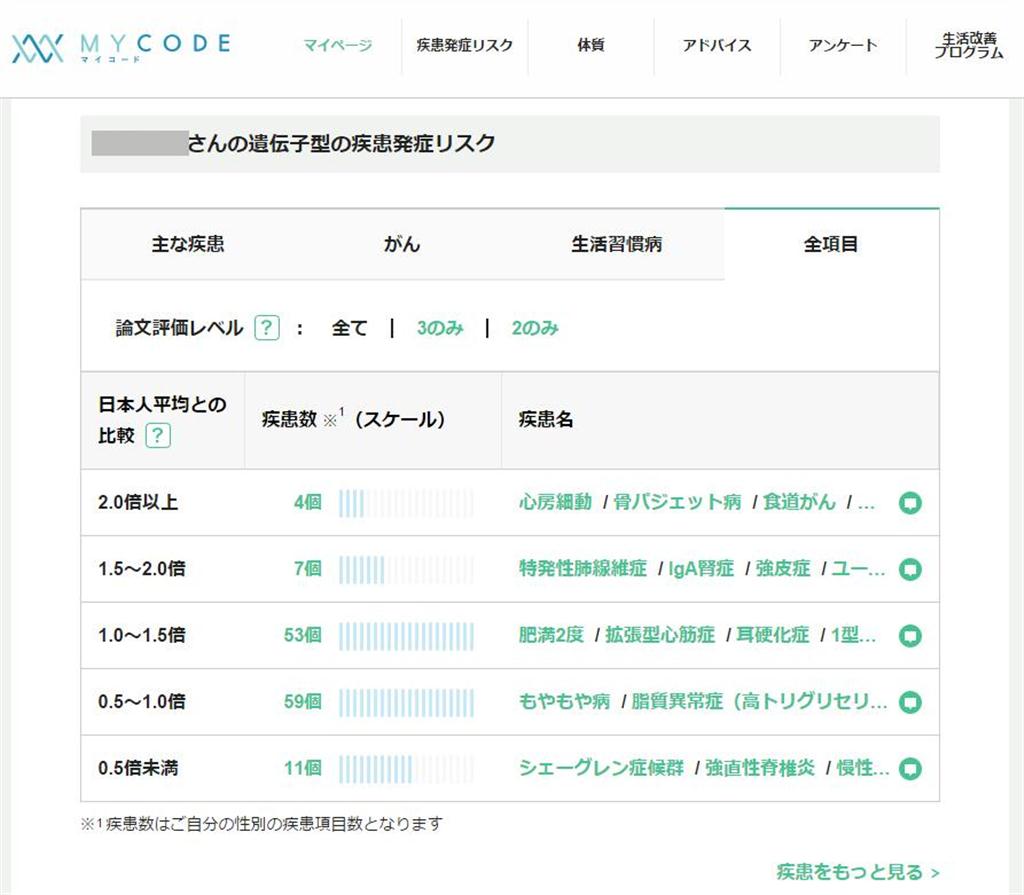Select 全て paper level filter
Viewport: 1024px width, 895px height.
click(x=350, y=328)
